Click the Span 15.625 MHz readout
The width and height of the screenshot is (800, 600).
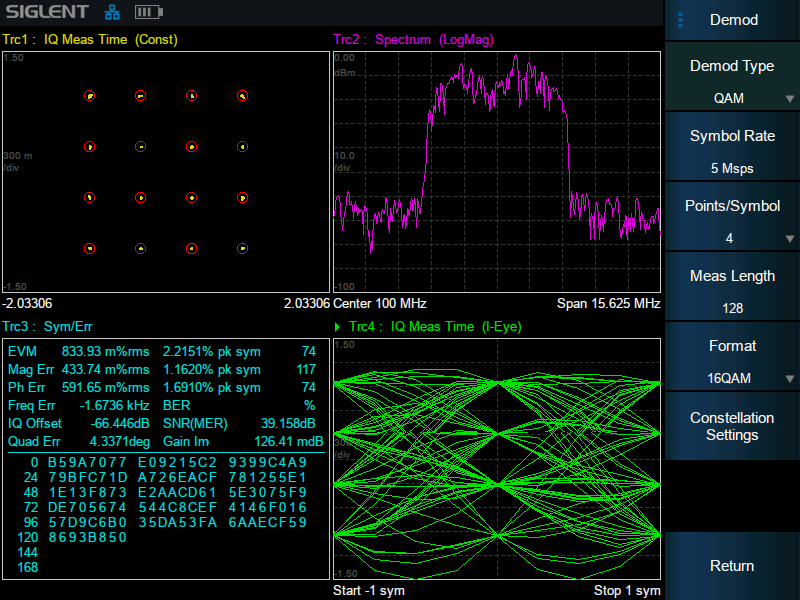pyautogui.click(x=608, y=303)
